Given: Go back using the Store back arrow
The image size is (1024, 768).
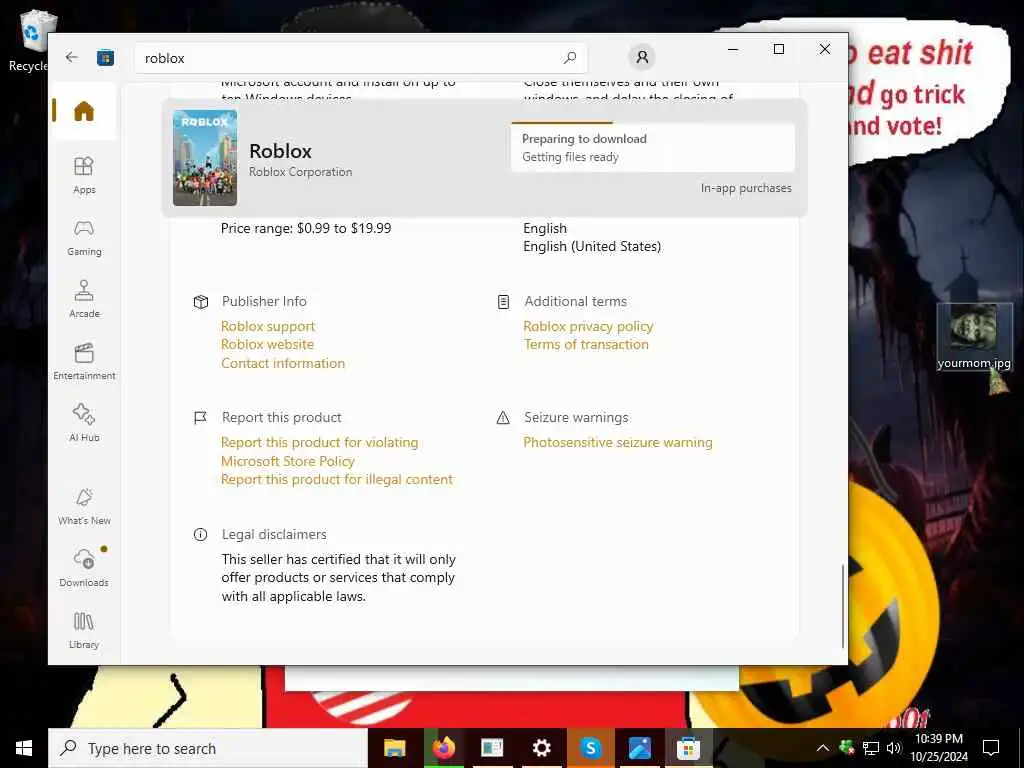Looking at the screenshot, I should tap(72, 57).
